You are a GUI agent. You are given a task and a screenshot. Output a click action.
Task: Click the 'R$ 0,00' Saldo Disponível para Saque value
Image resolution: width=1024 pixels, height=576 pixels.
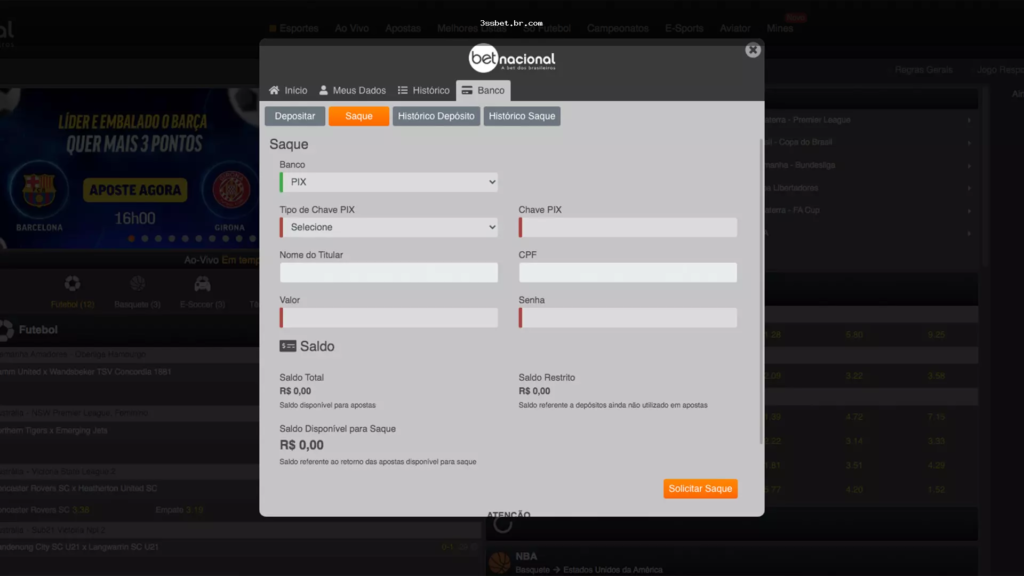point(302,445)
